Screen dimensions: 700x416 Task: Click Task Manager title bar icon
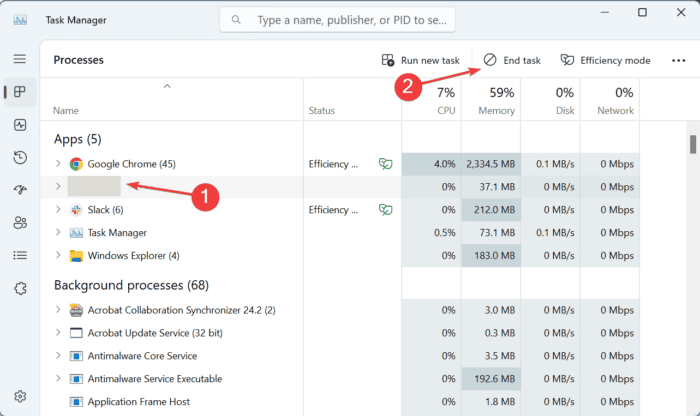[x=20, y=20]
